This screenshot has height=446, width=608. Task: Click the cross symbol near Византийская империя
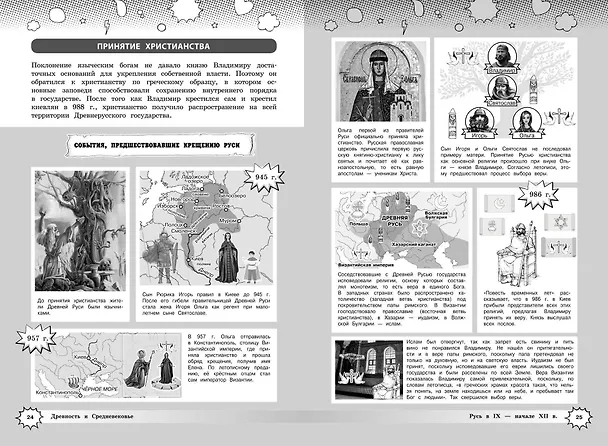(361, 254)
